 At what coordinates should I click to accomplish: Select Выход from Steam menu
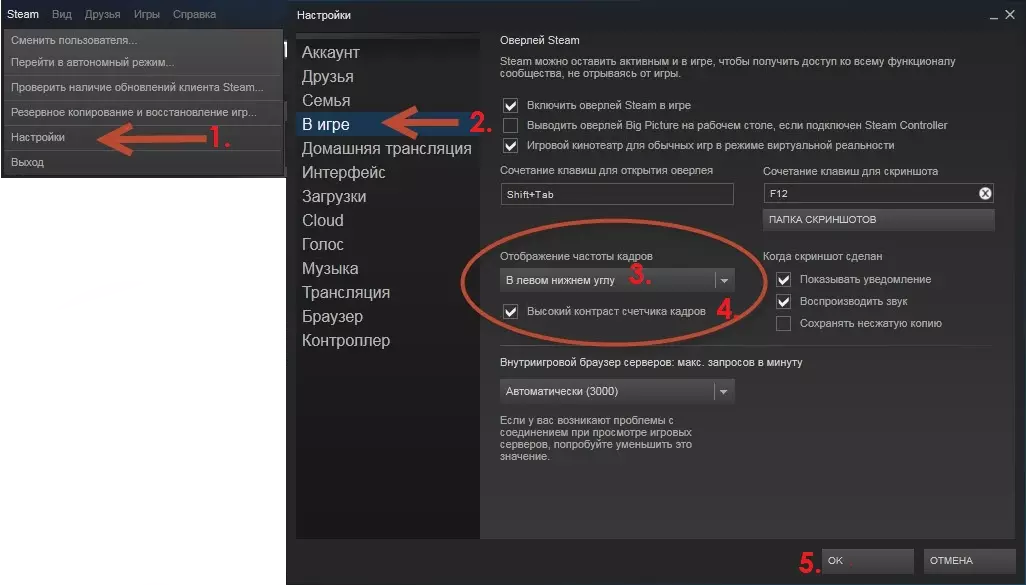[x=143, y=162]
